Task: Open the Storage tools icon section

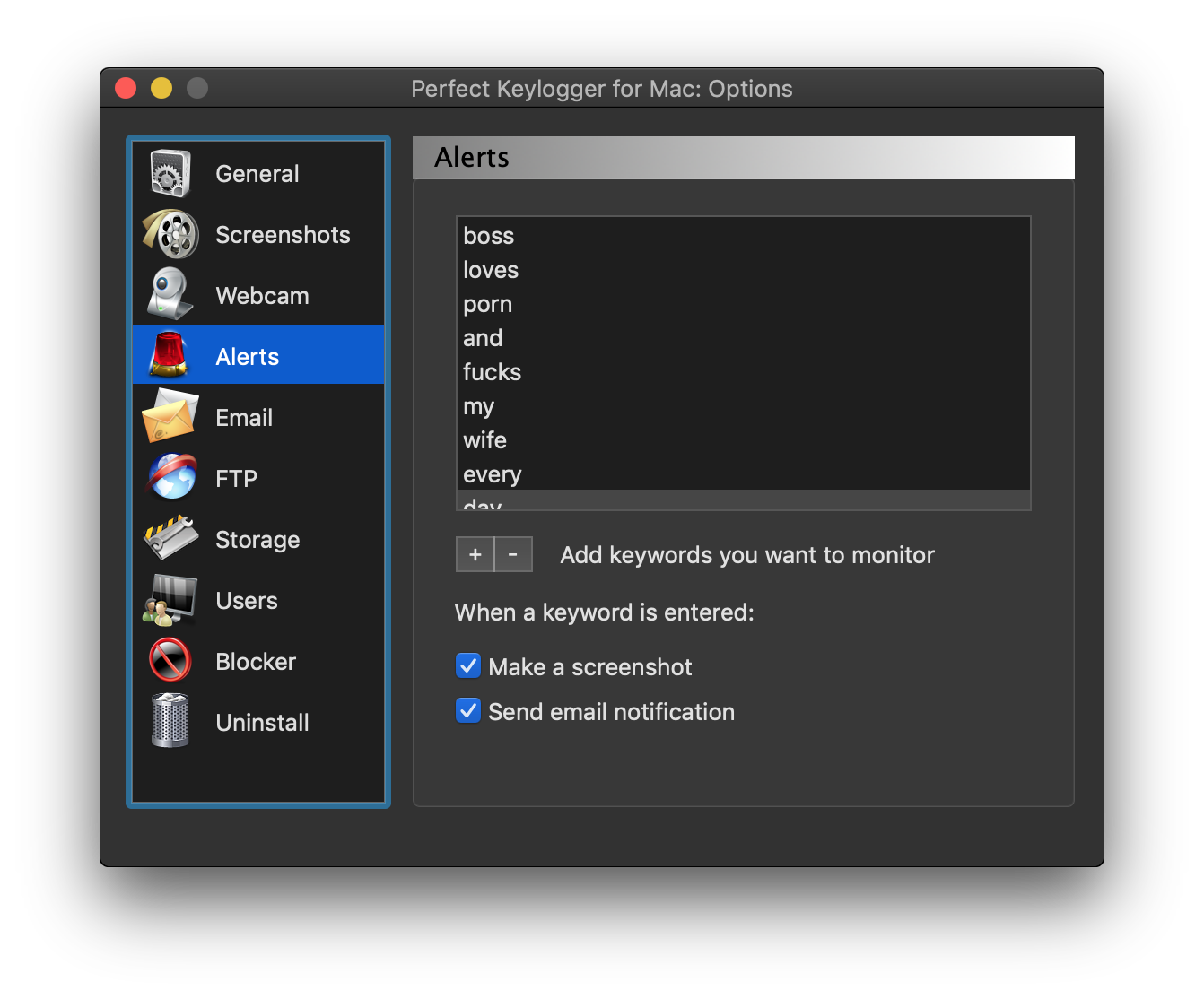Action: pos(170,538)
